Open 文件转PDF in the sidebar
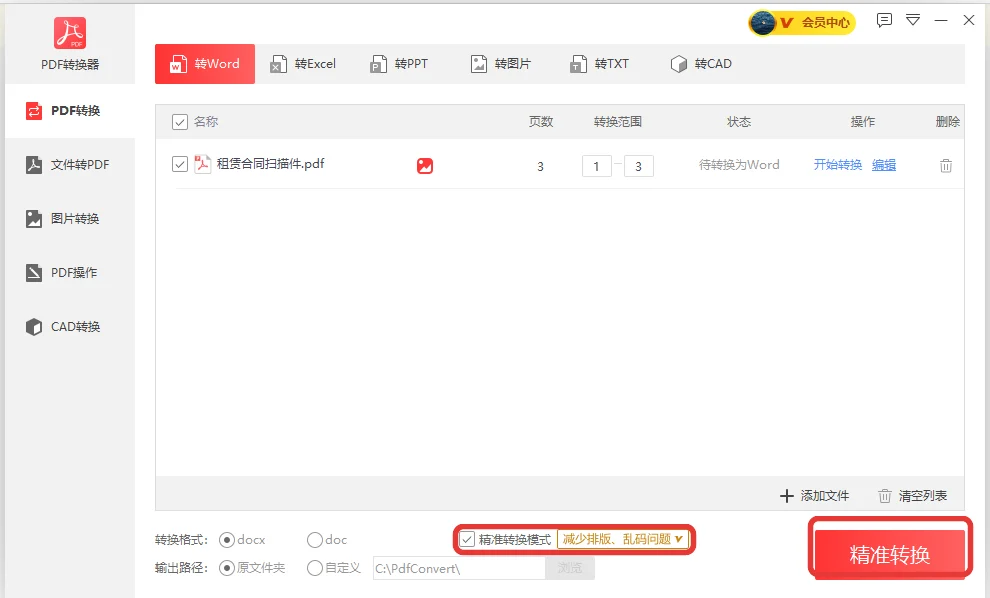This screenshot has height=598, width=990. tap(70, 165)
